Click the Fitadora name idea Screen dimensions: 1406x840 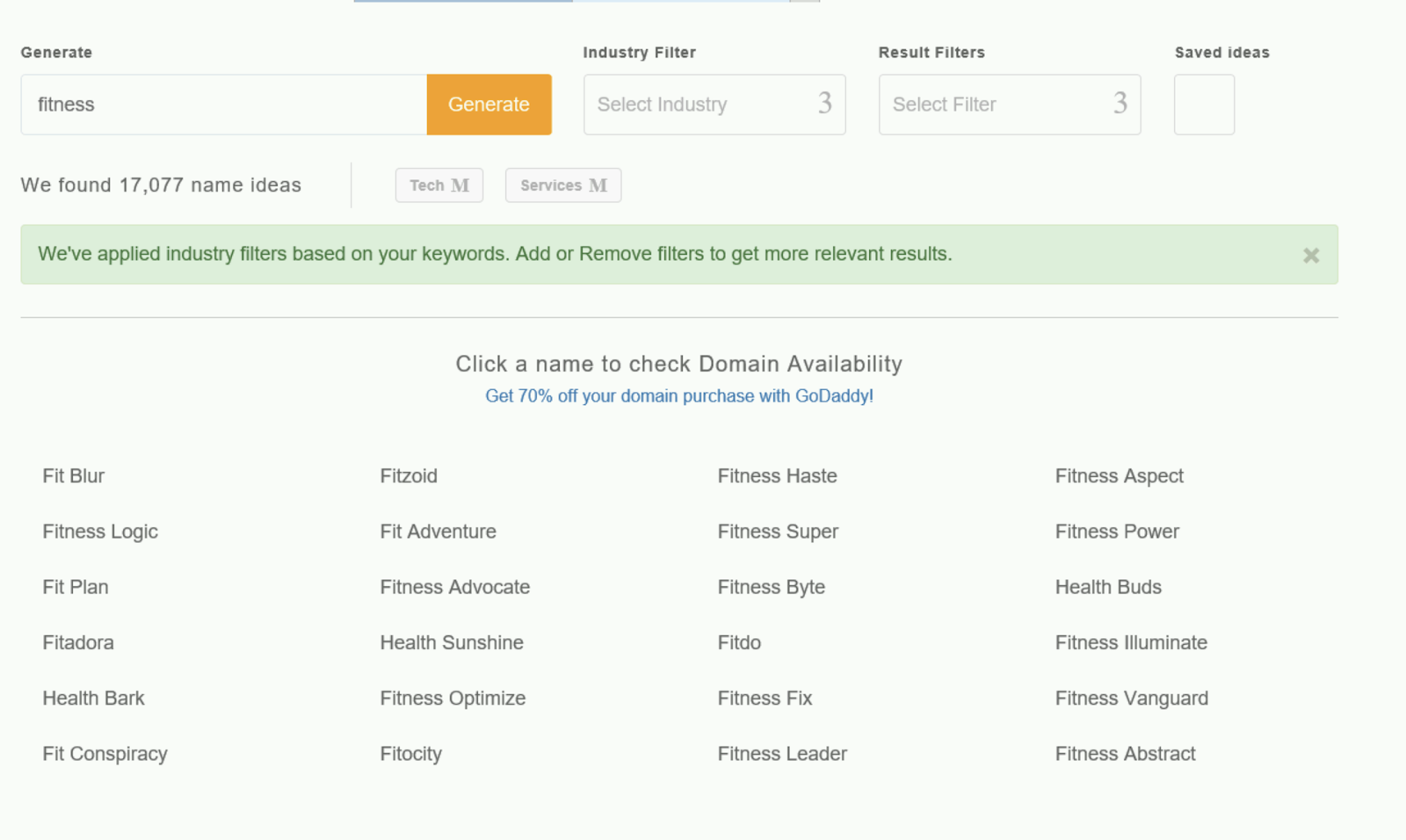pyautogui.click(x=78, y=642)
